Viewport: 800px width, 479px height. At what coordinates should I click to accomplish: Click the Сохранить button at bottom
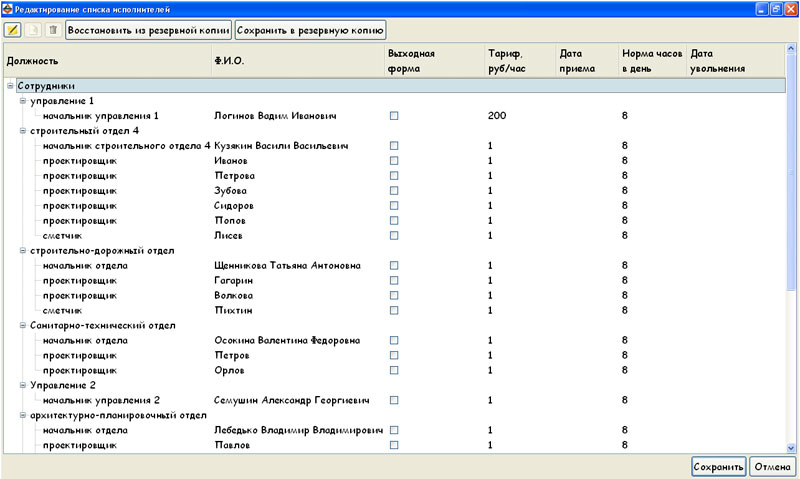(x=717, y=467)
